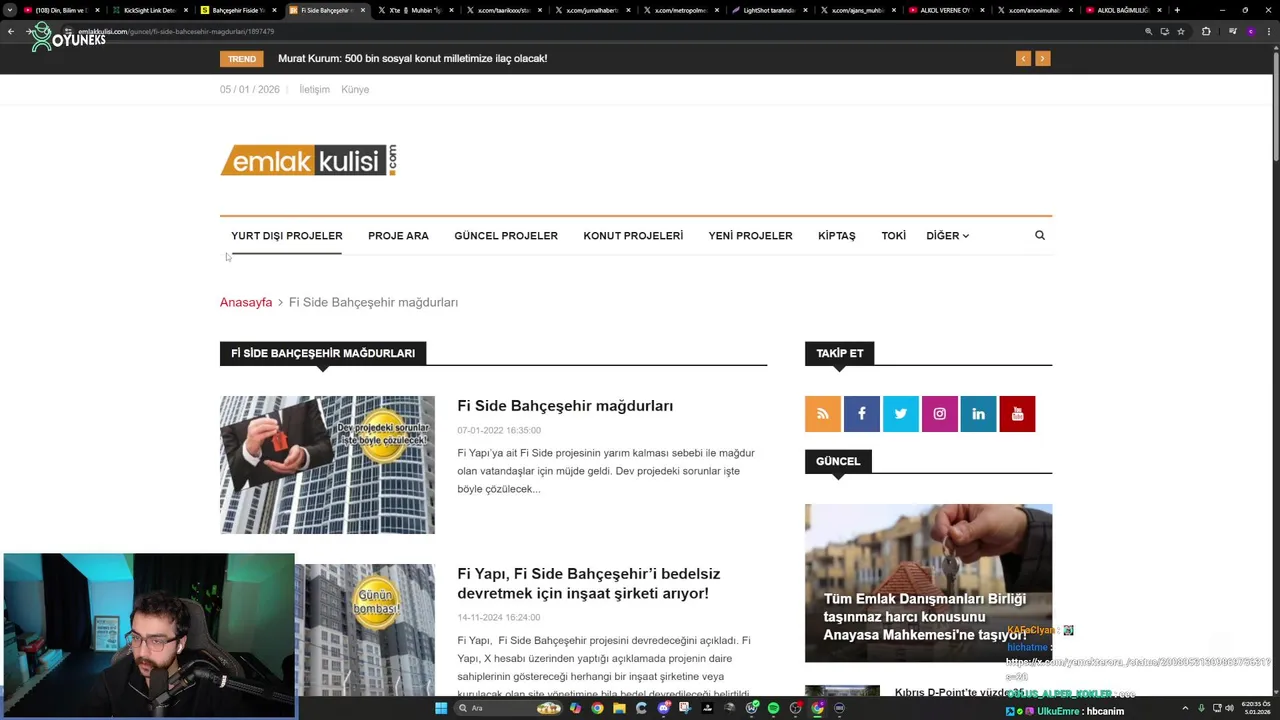Open YENİ PROJELER menu item
The image size is (1280, 720).
750,236
